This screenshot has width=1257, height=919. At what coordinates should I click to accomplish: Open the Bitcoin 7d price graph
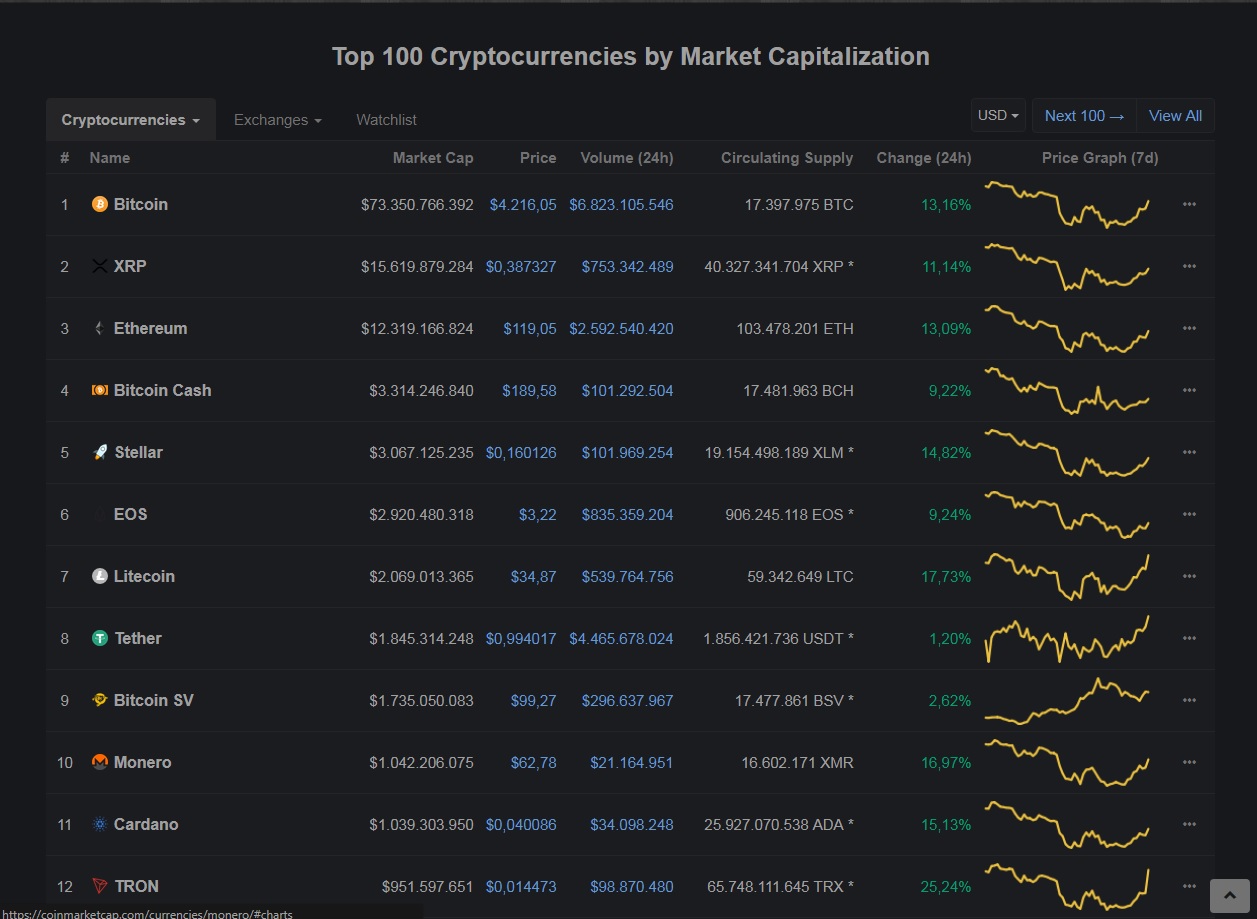coord(1067,204)
